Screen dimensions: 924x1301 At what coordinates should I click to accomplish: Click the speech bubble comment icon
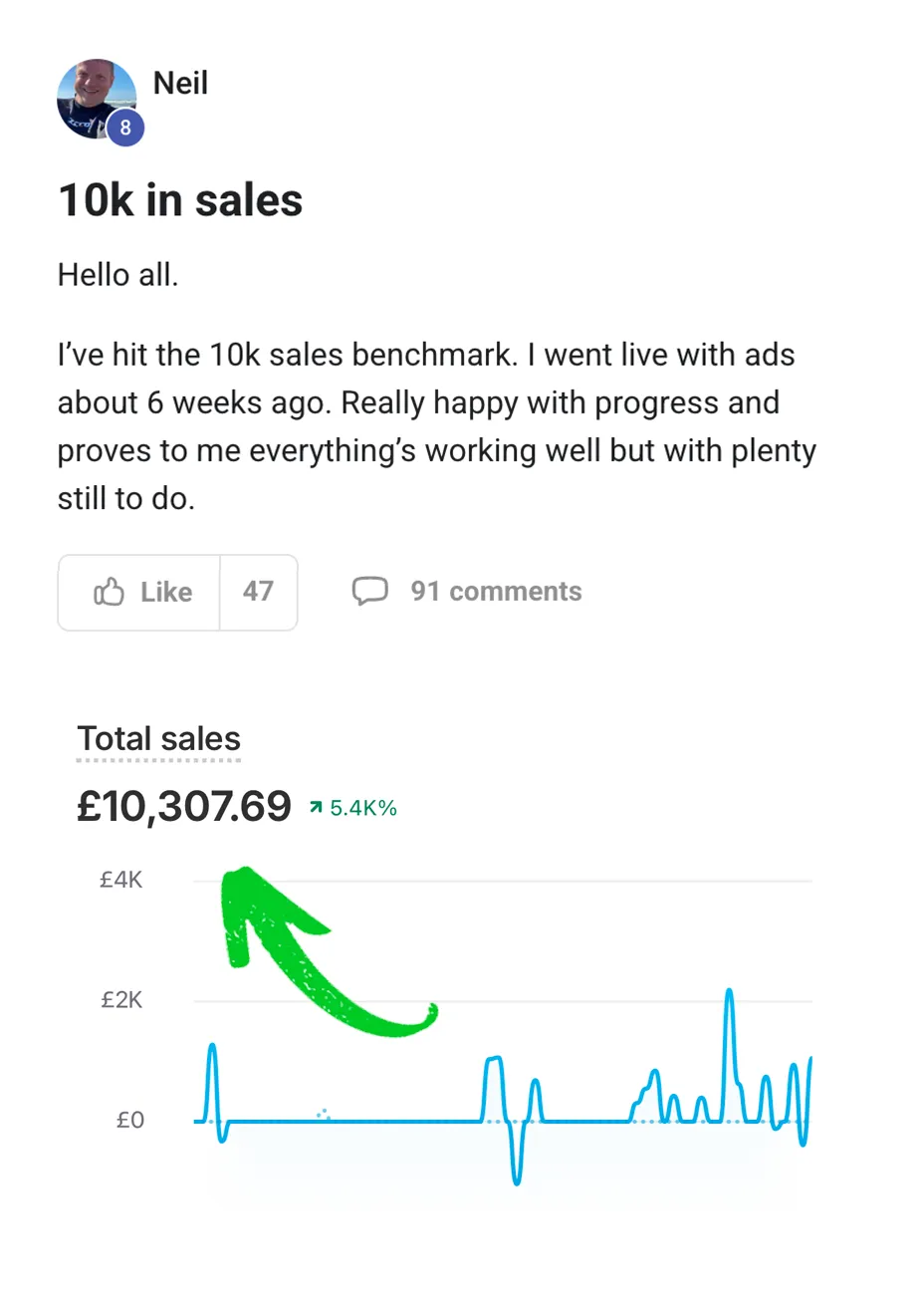pos(369,591)
